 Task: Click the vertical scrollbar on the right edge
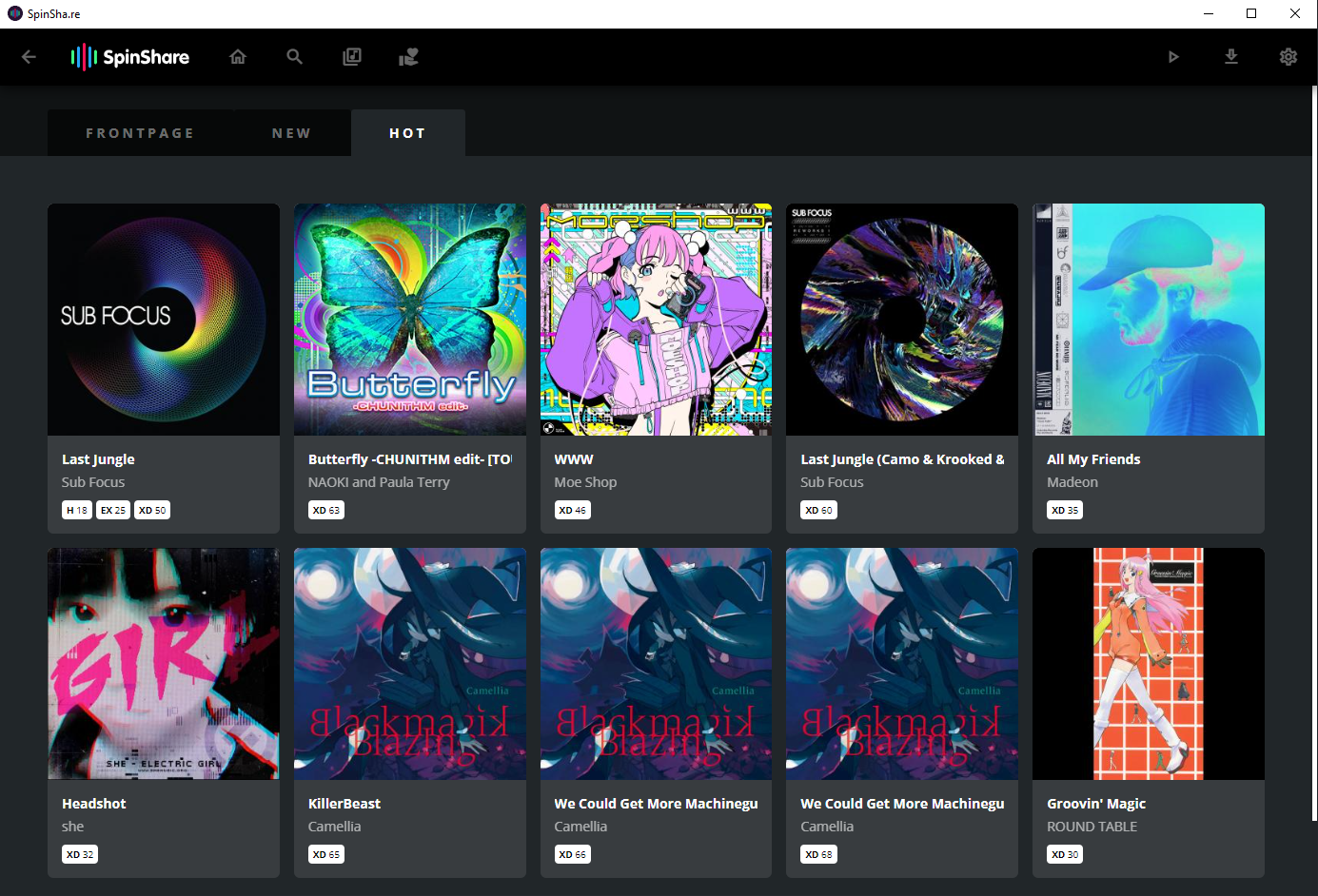coord(1314,452)
